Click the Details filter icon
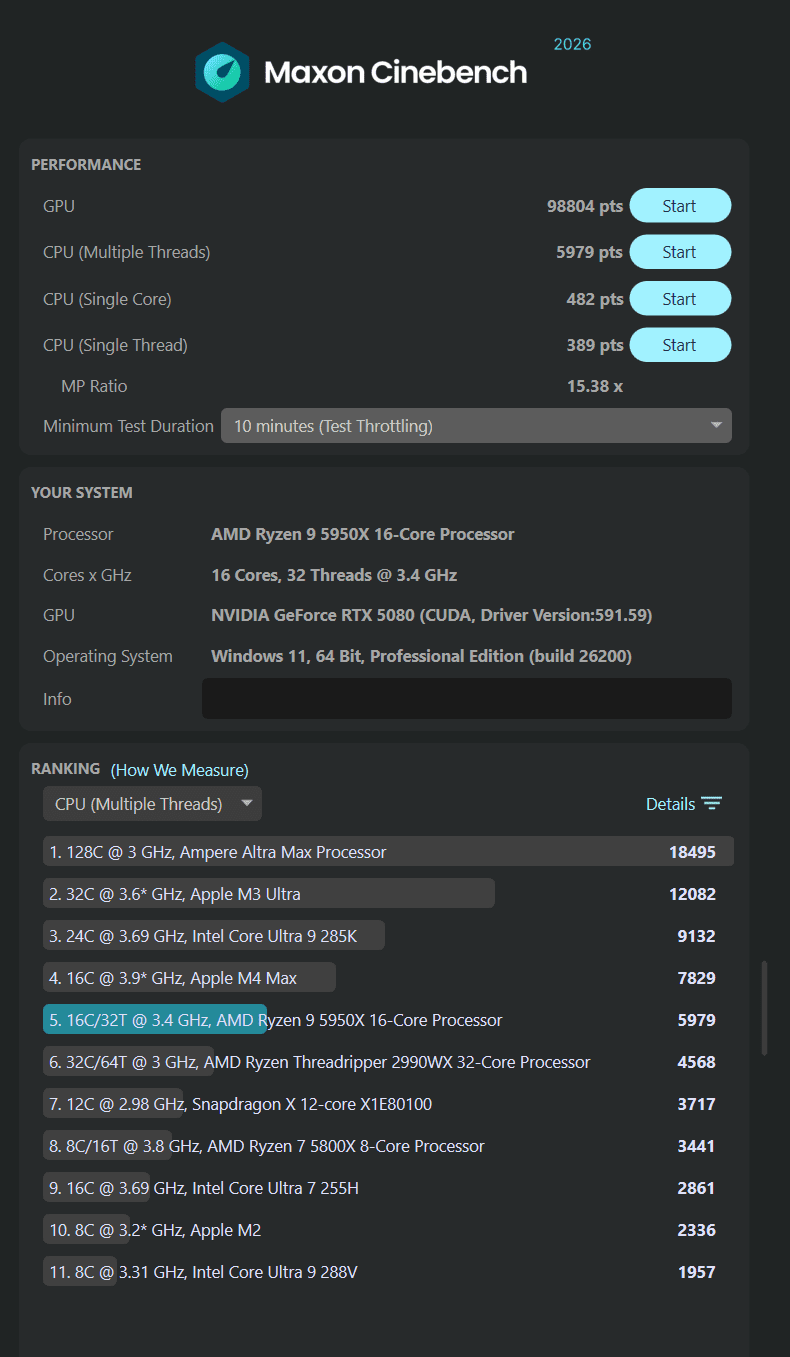Image resolution: width=790 pixels, height=1357 pixels. coord(711,804)
